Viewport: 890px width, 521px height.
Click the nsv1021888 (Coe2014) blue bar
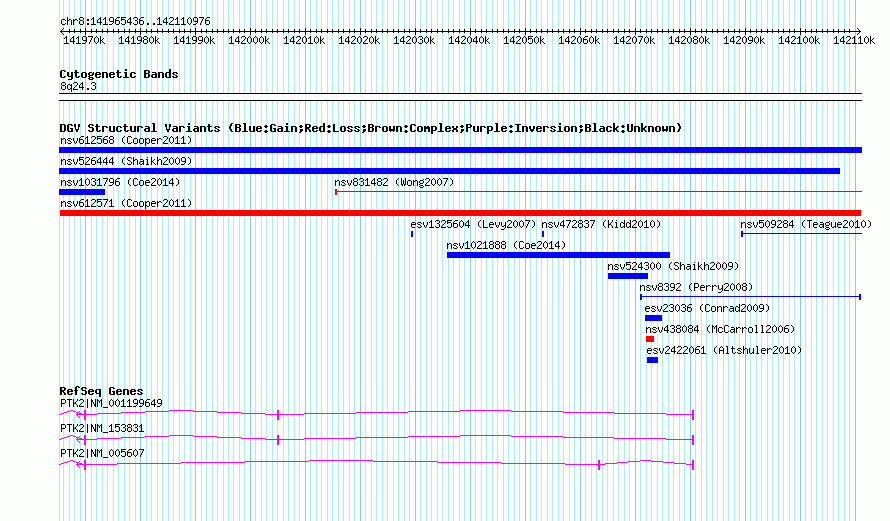coord(559,255)
